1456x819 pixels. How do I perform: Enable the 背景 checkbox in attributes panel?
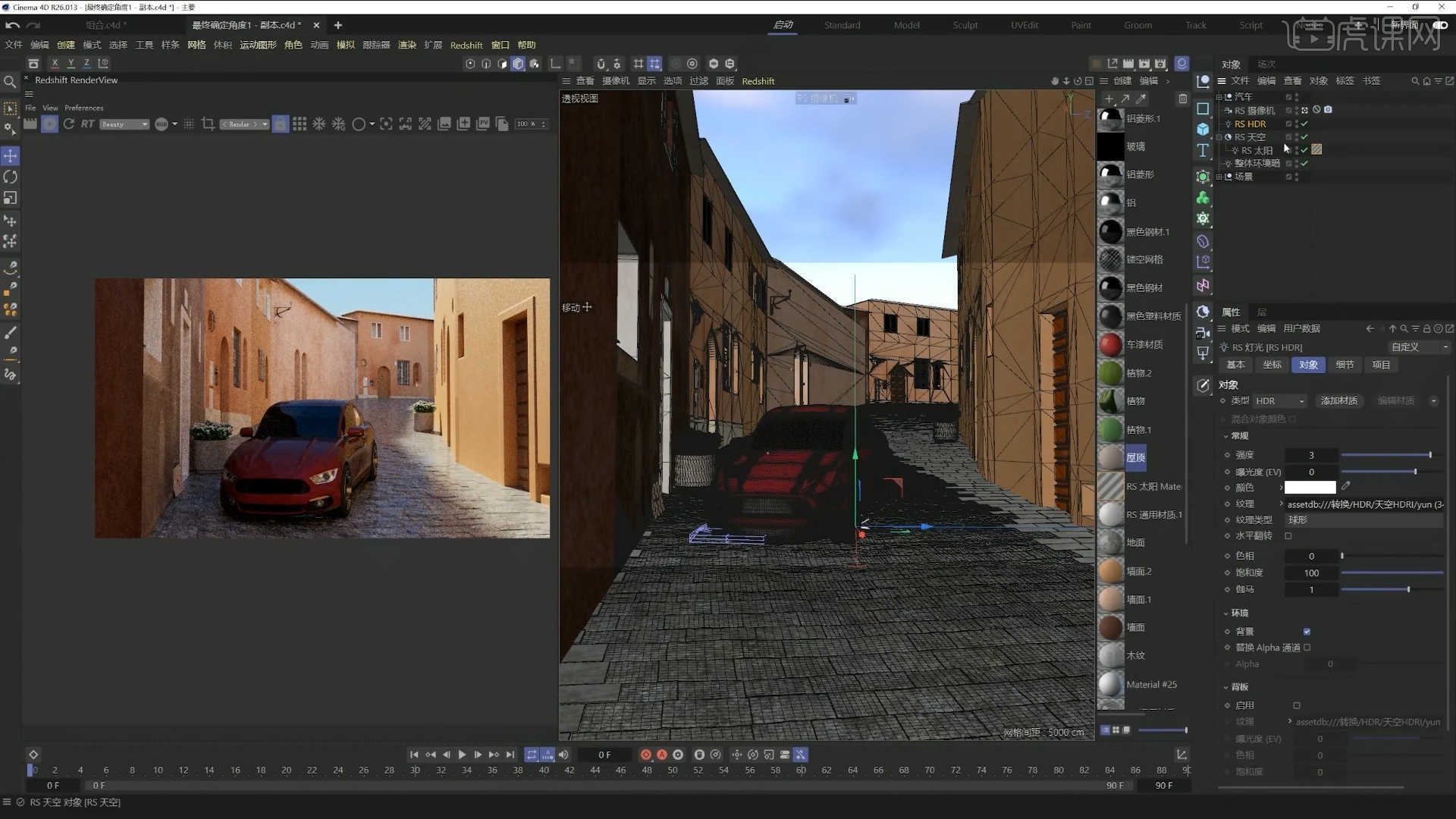(1306, 631)
